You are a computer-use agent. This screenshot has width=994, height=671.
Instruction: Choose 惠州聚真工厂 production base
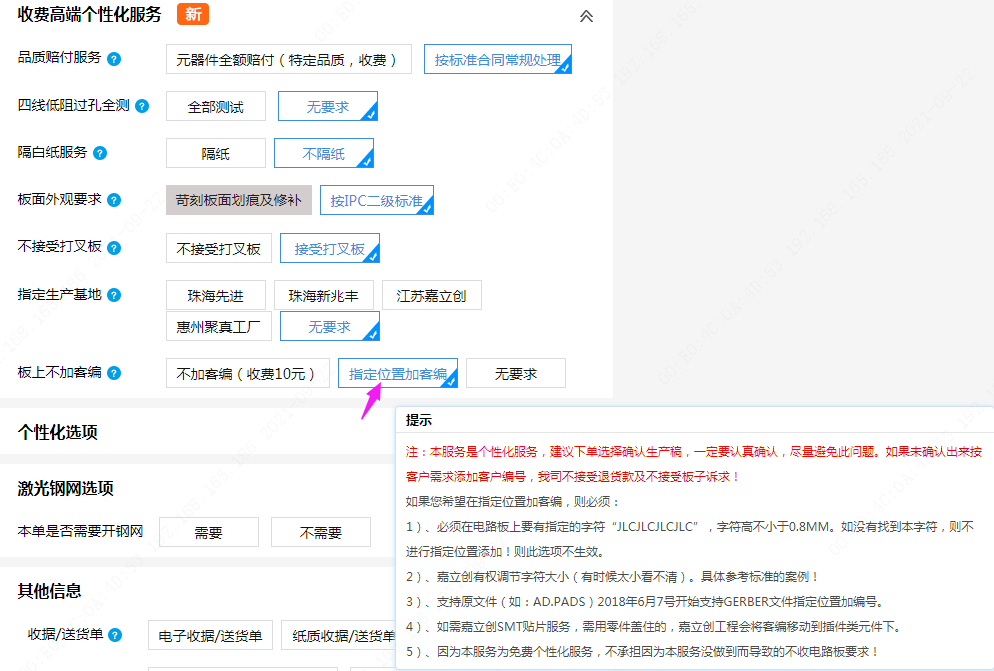[x=218, y=326]
